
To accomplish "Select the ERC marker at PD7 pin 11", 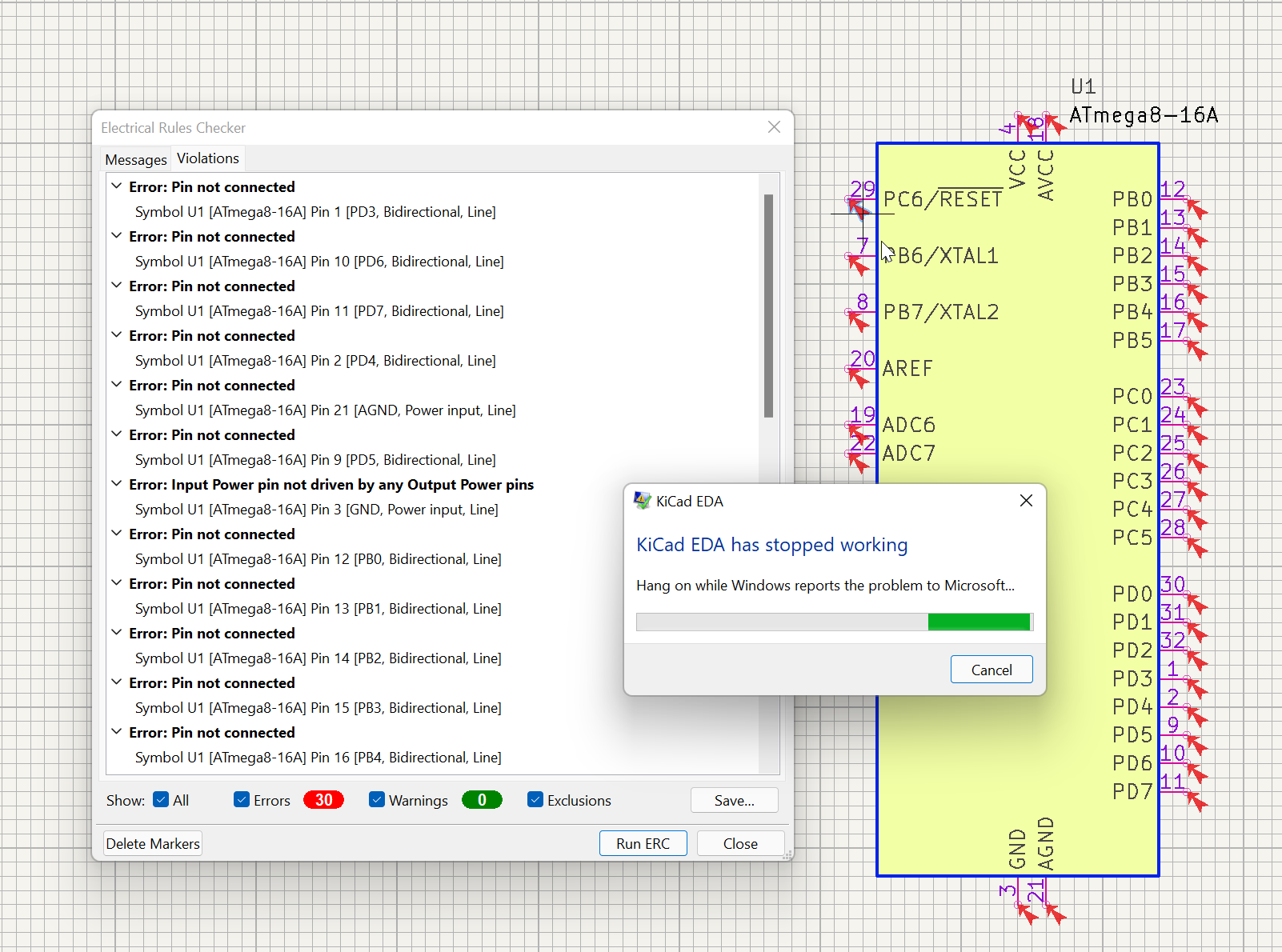I will 1196,801.
